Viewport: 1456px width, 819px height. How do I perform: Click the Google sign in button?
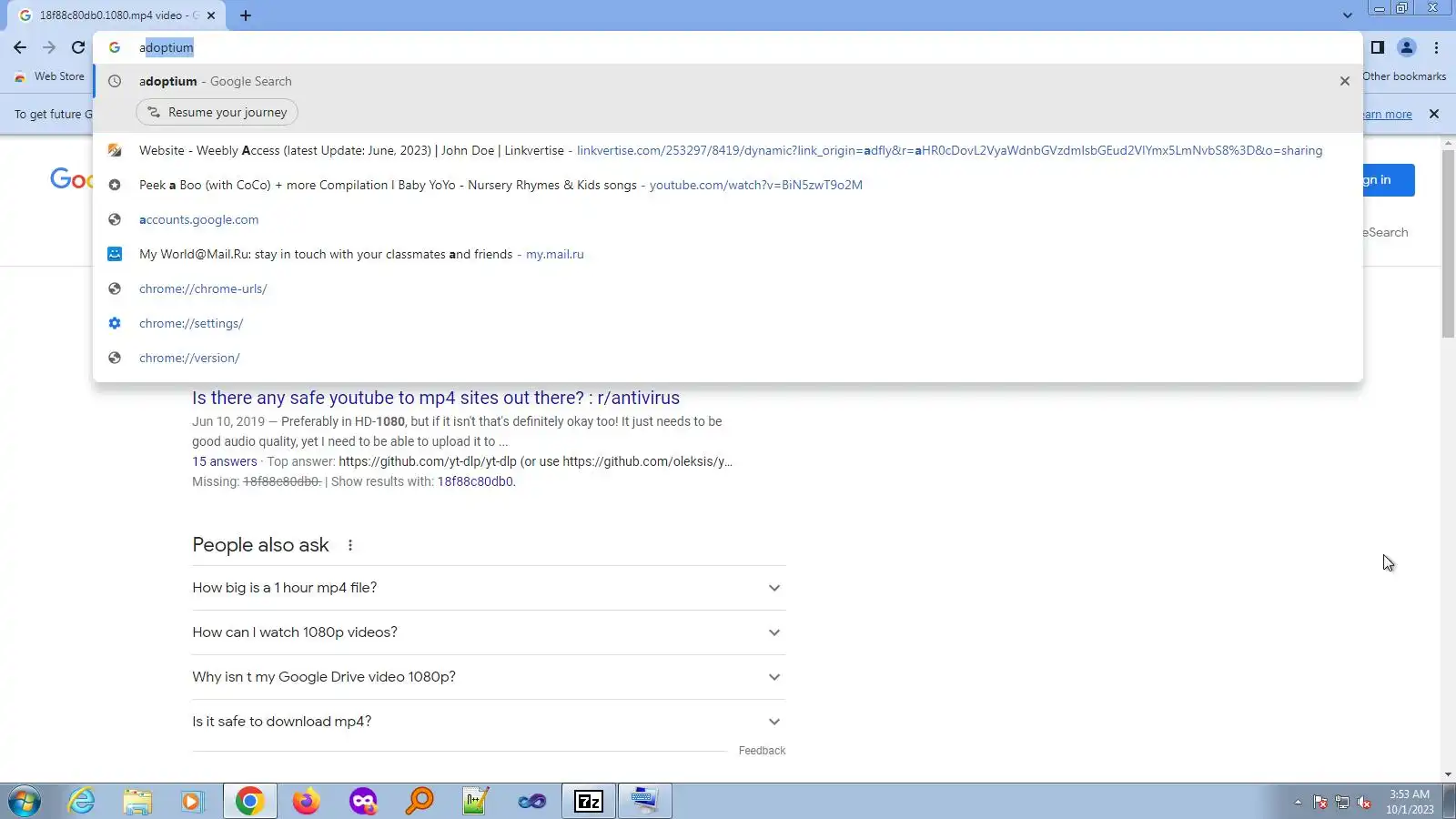pos(1389,180)
